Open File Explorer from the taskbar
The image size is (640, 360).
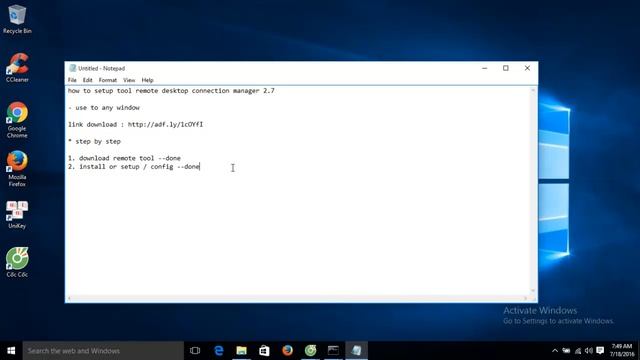pos(242,351)
